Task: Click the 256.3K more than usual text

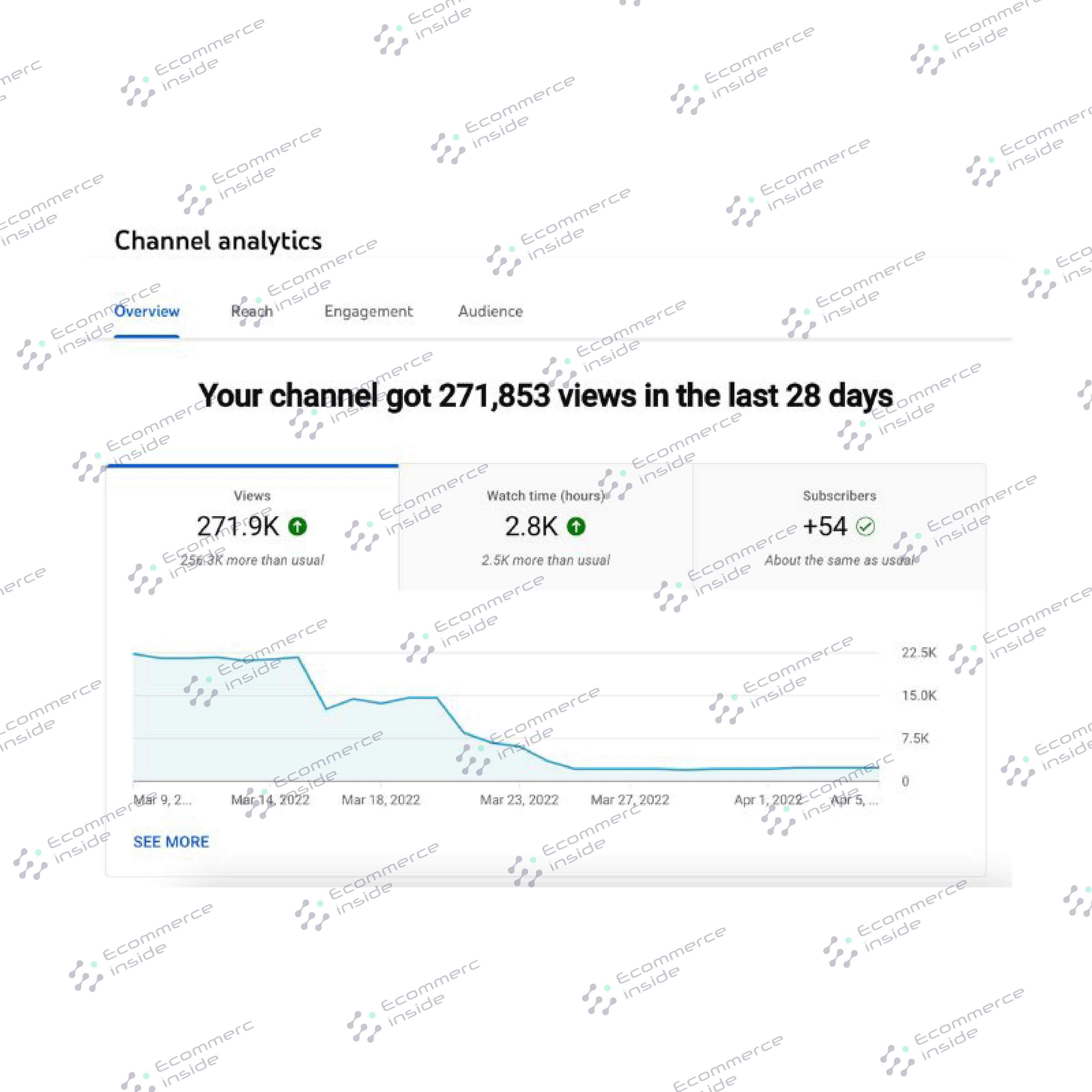Action: [252, 560]
